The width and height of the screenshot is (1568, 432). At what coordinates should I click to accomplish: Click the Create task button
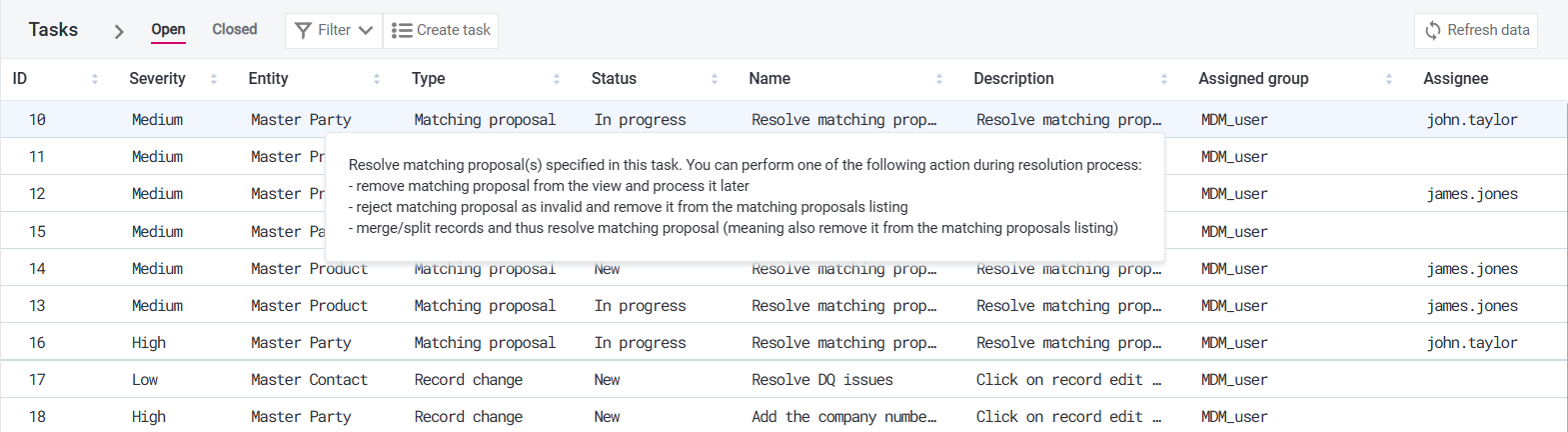click(x=441, y=30)
